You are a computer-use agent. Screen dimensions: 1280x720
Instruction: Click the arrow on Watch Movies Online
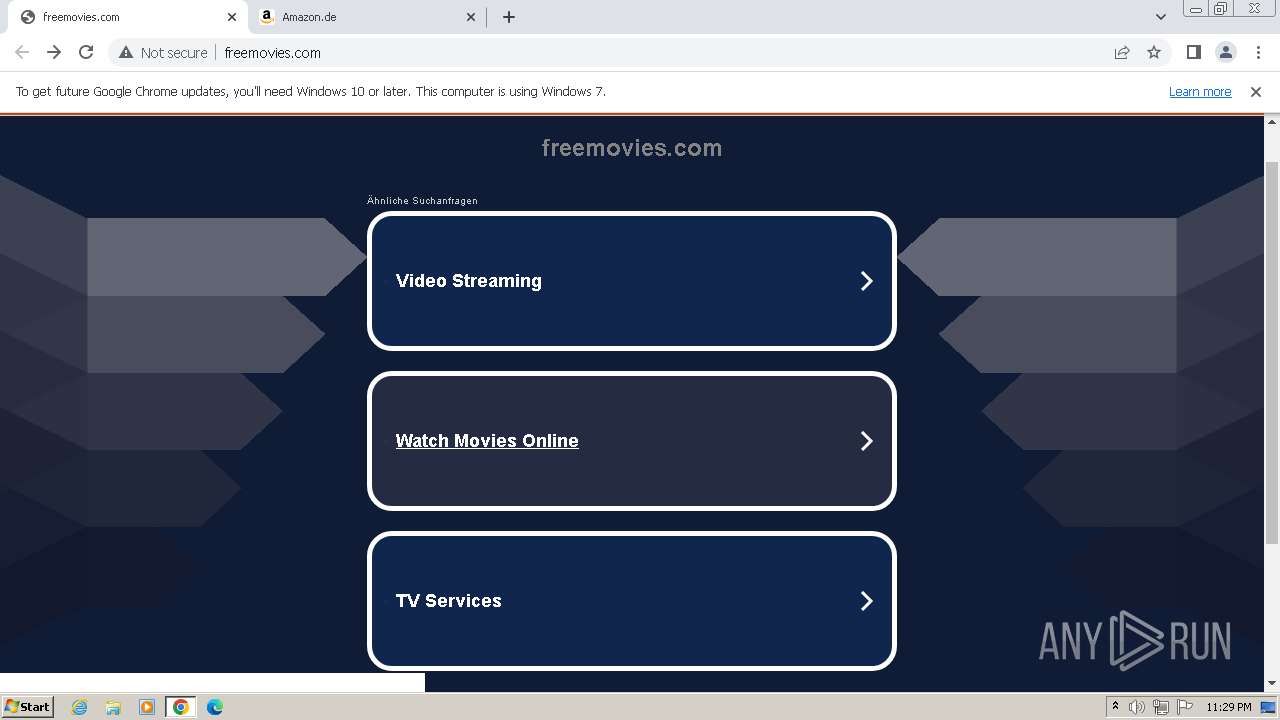tap(867, 441)
